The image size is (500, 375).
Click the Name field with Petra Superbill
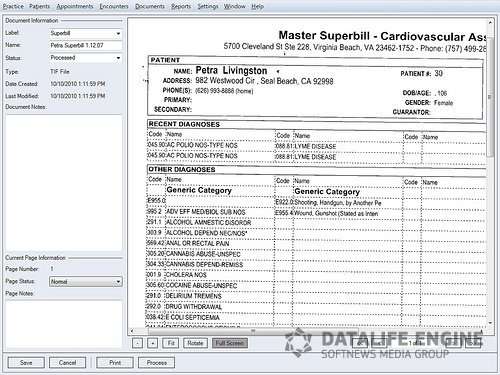point(85,45)
